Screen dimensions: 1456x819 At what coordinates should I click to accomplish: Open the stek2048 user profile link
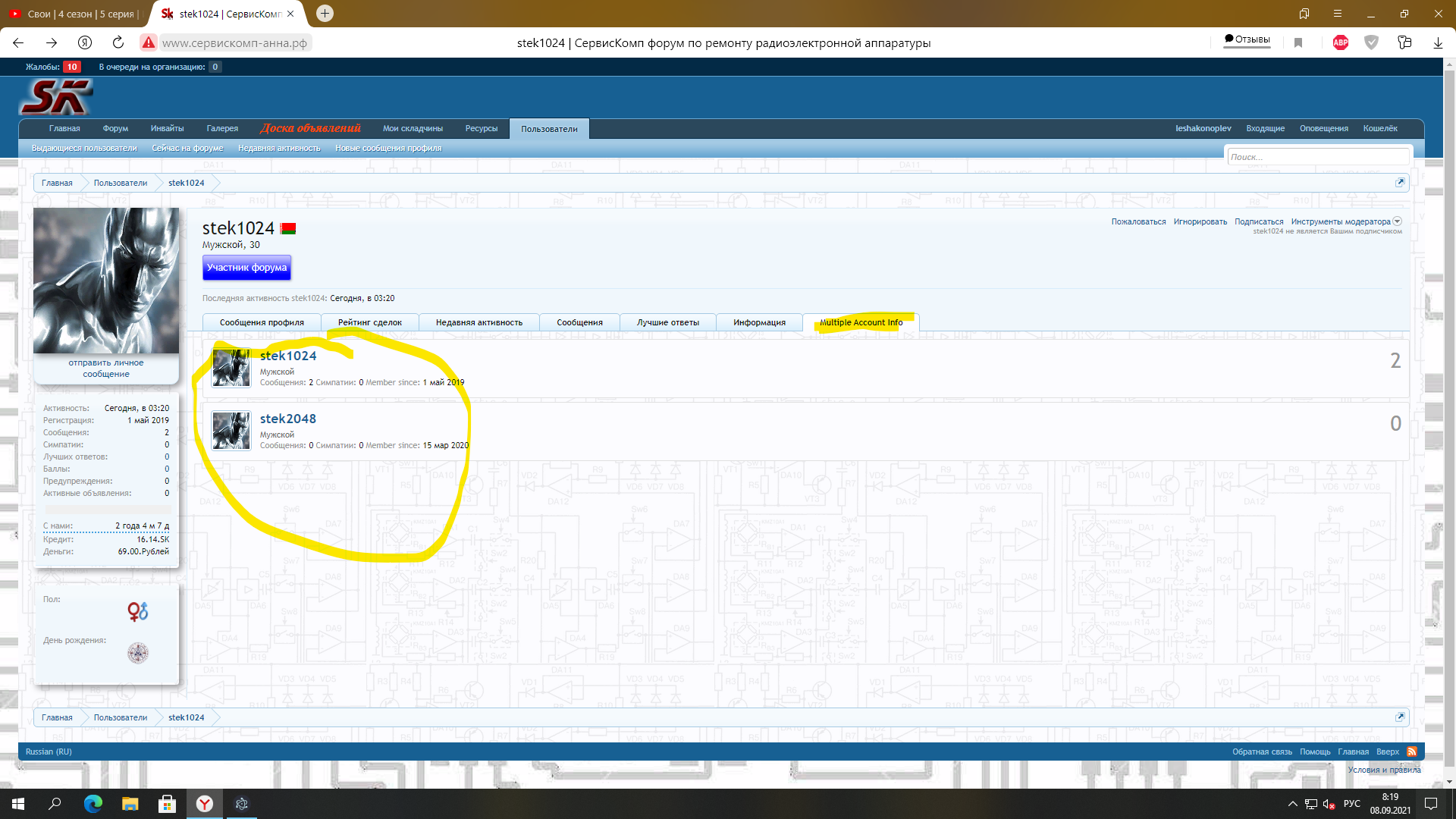point(287,419)
